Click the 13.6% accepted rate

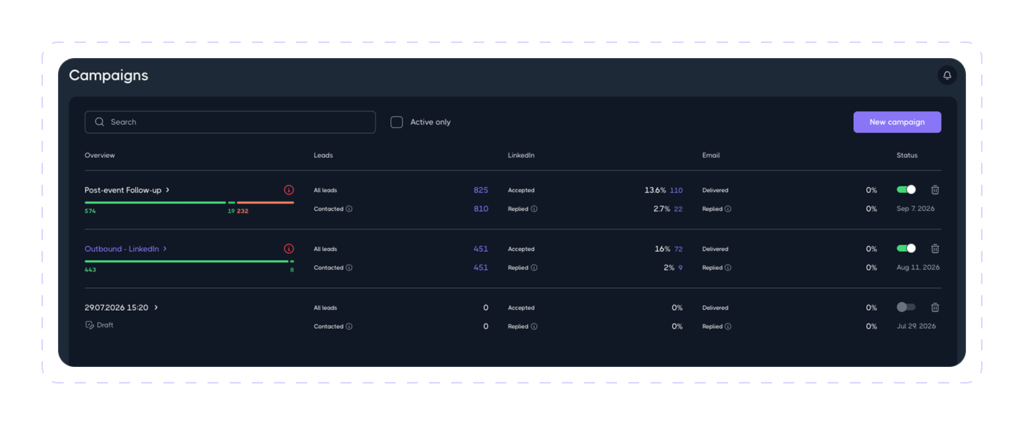(655, 190)
